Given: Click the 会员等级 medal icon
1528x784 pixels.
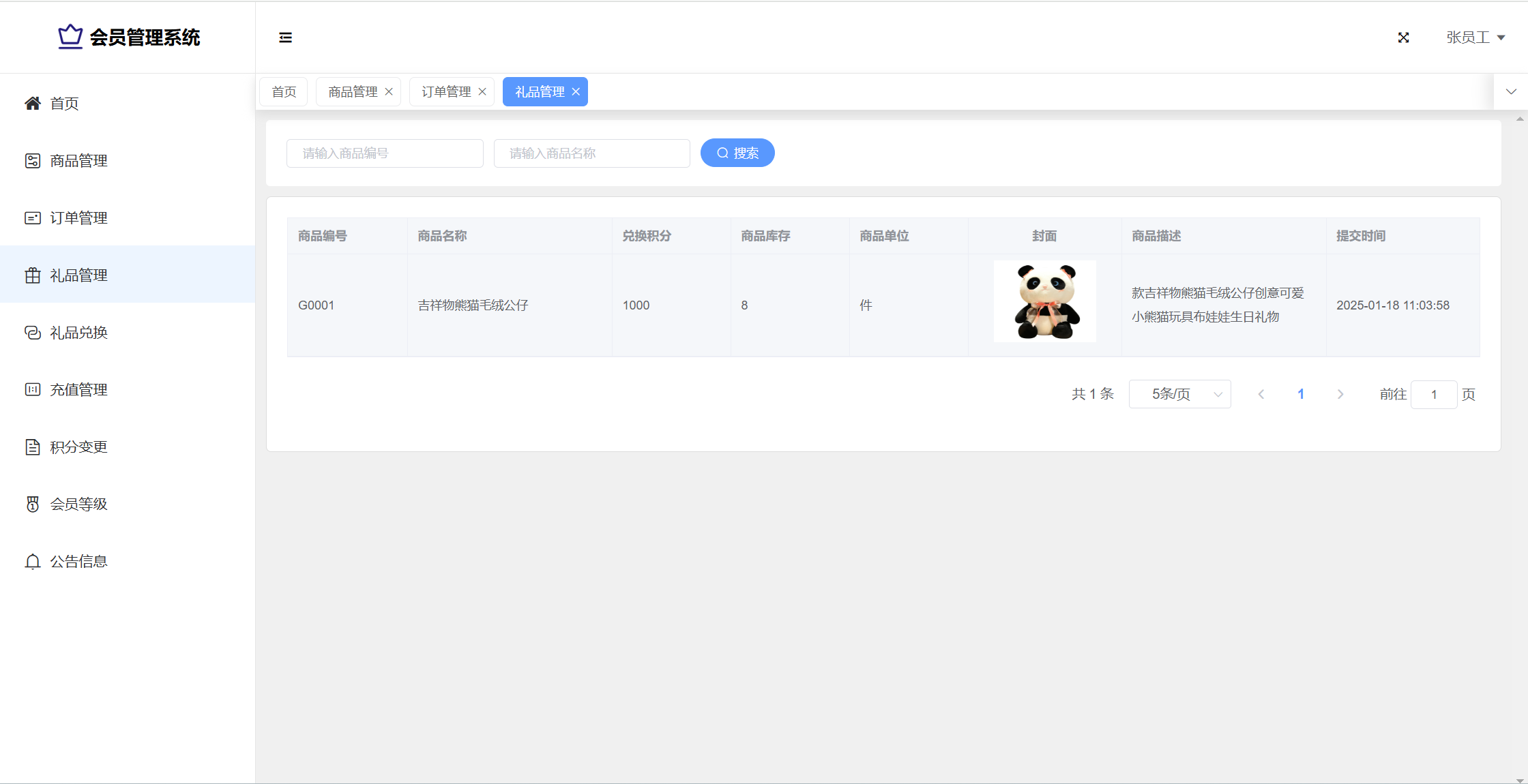Looking at the screenshot, I should 33,504.
